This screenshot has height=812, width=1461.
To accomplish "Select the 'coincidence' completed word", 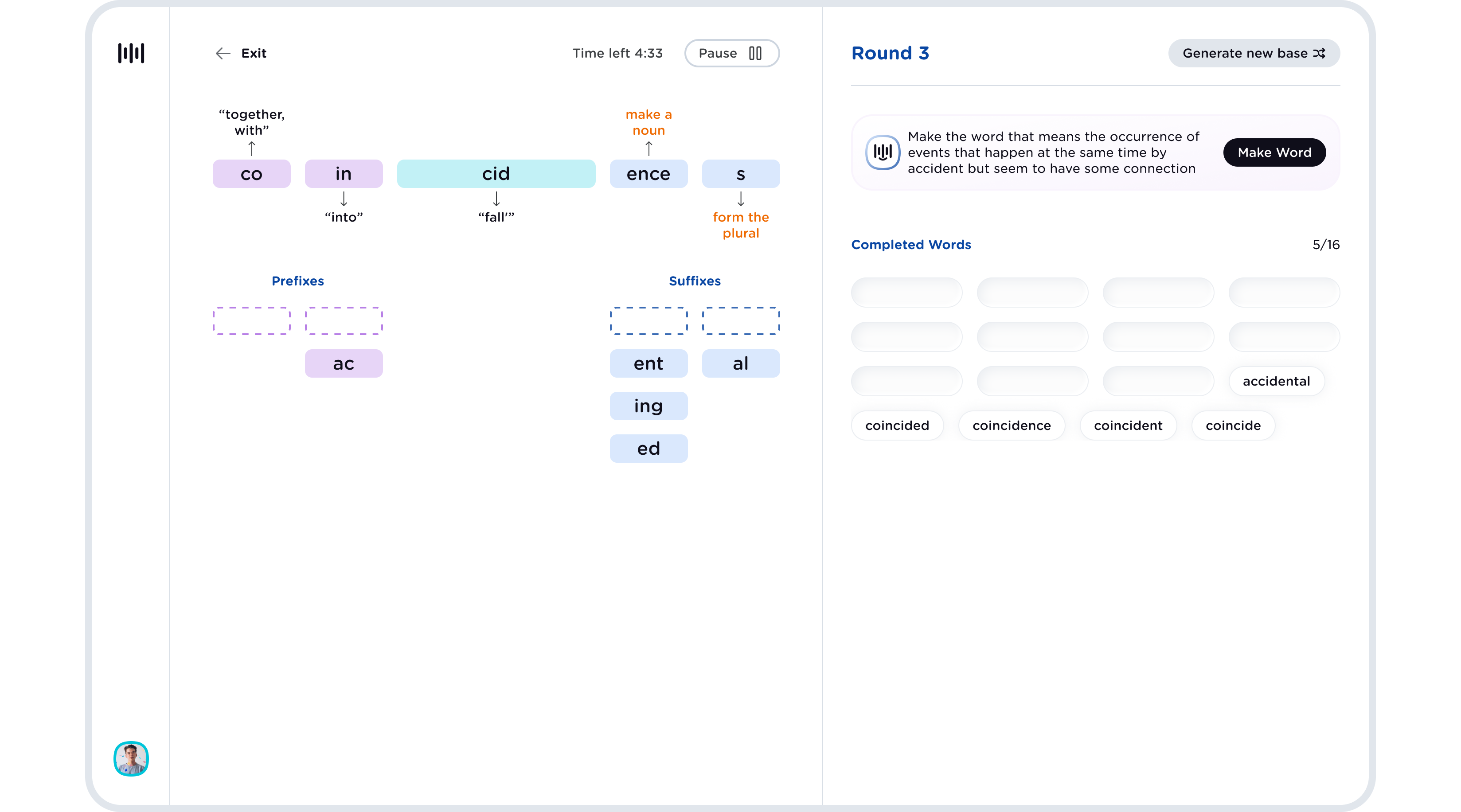I will coord(1011,425).
